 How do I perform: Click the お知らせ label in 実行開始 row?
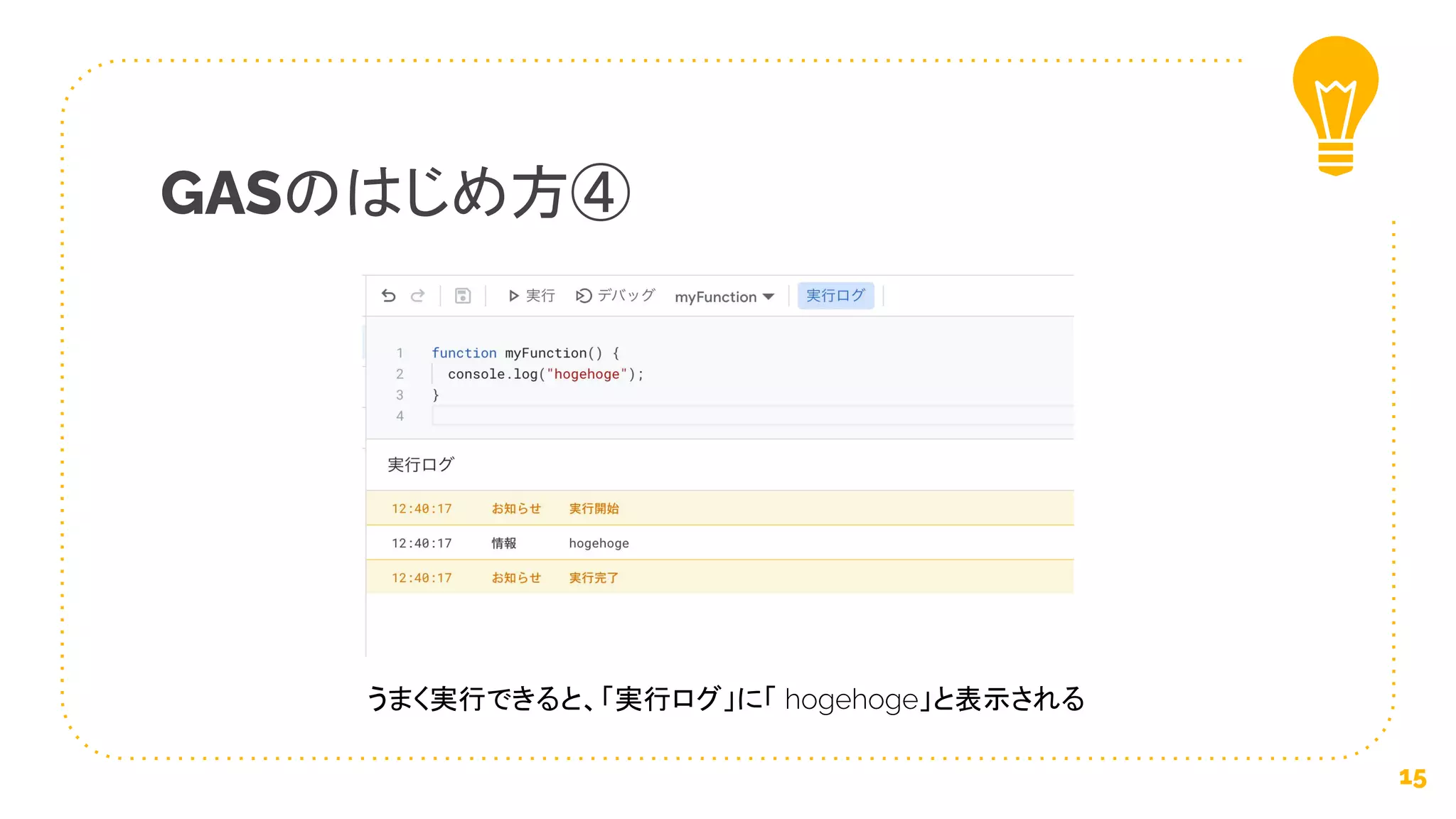click(516, 508)
